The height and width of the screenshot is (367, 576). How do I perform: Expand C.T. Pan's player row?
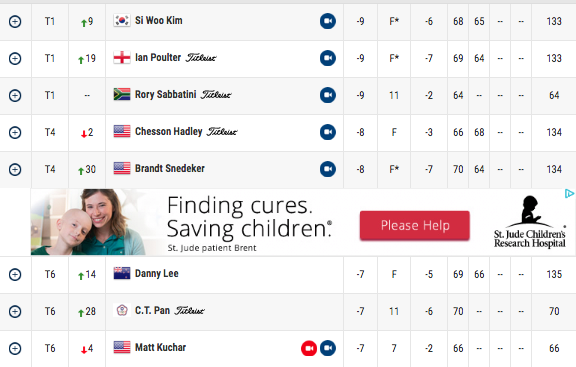click(x=15, y=312)
